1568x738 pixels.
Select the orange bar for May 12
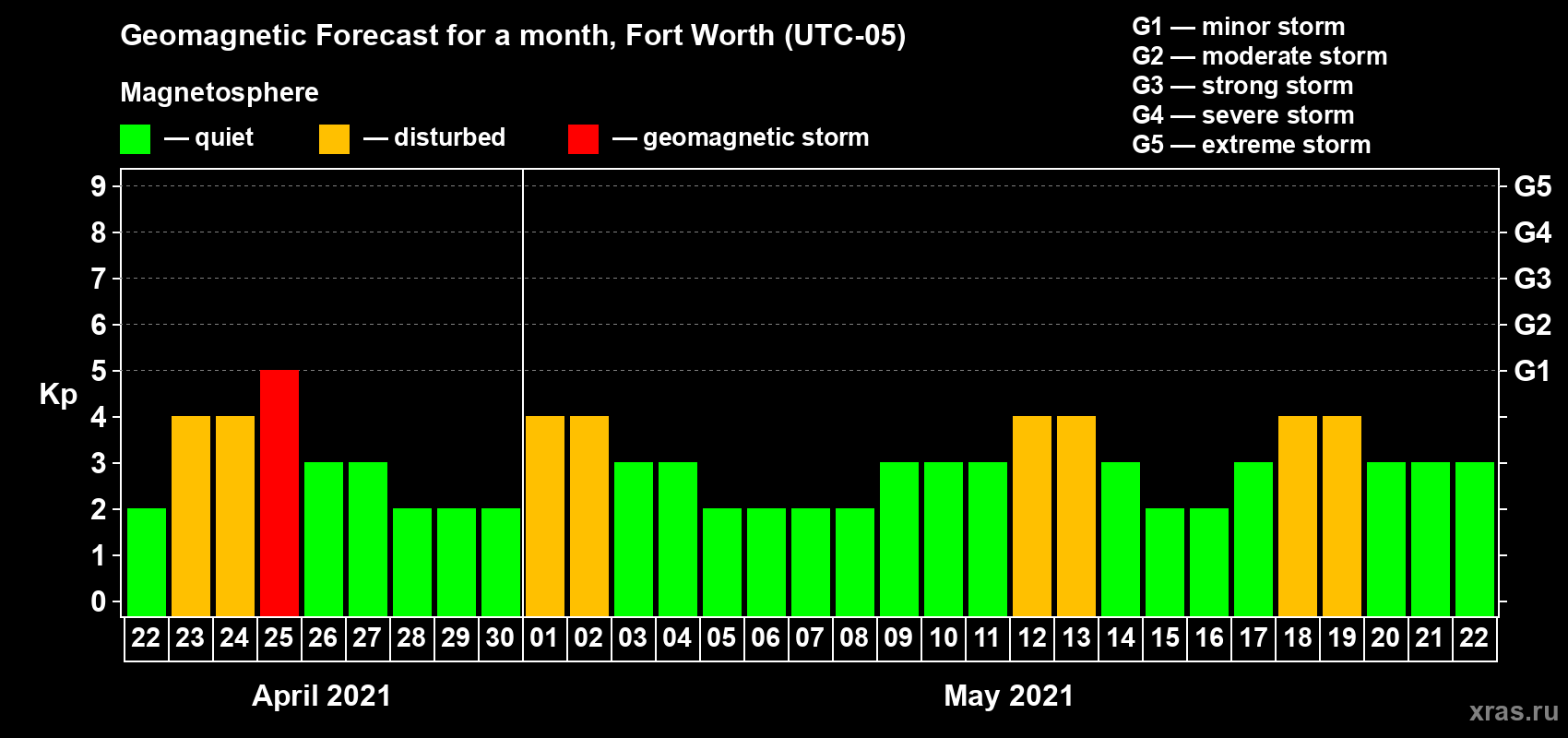[x=1031, y=516]
